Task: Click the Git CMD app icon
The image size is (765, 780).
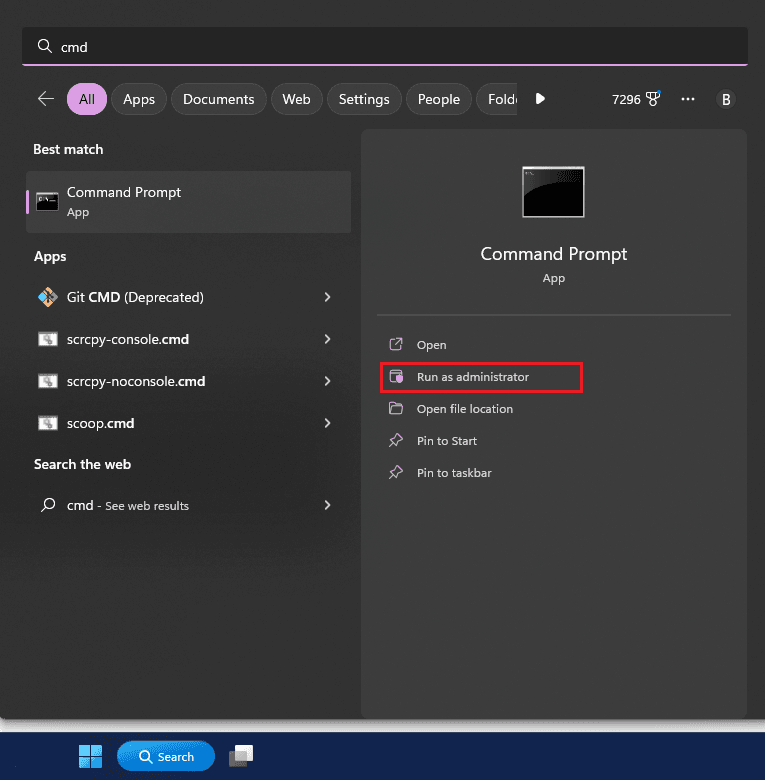Action: pos(47,297)
